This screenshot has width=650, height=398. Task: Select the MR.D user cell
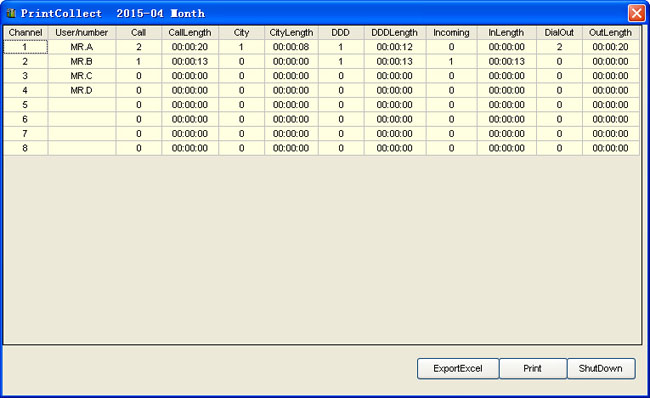[x=82, y=90]
